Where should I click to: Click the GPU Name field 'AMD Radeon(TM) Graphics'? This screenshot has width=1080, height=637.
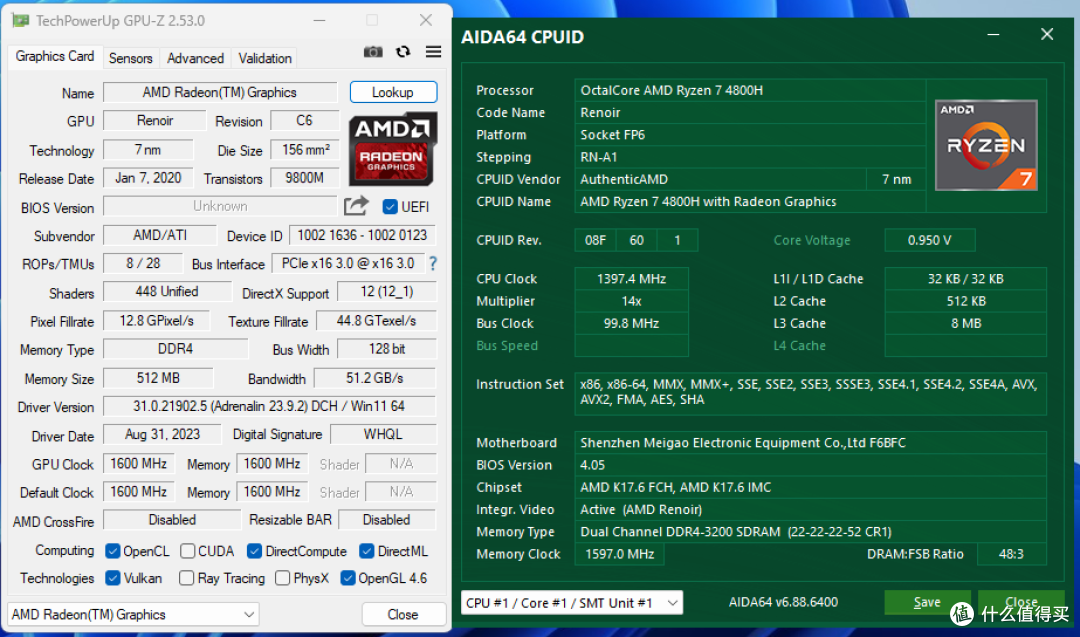pyautogui.click(x=220, y=92)
